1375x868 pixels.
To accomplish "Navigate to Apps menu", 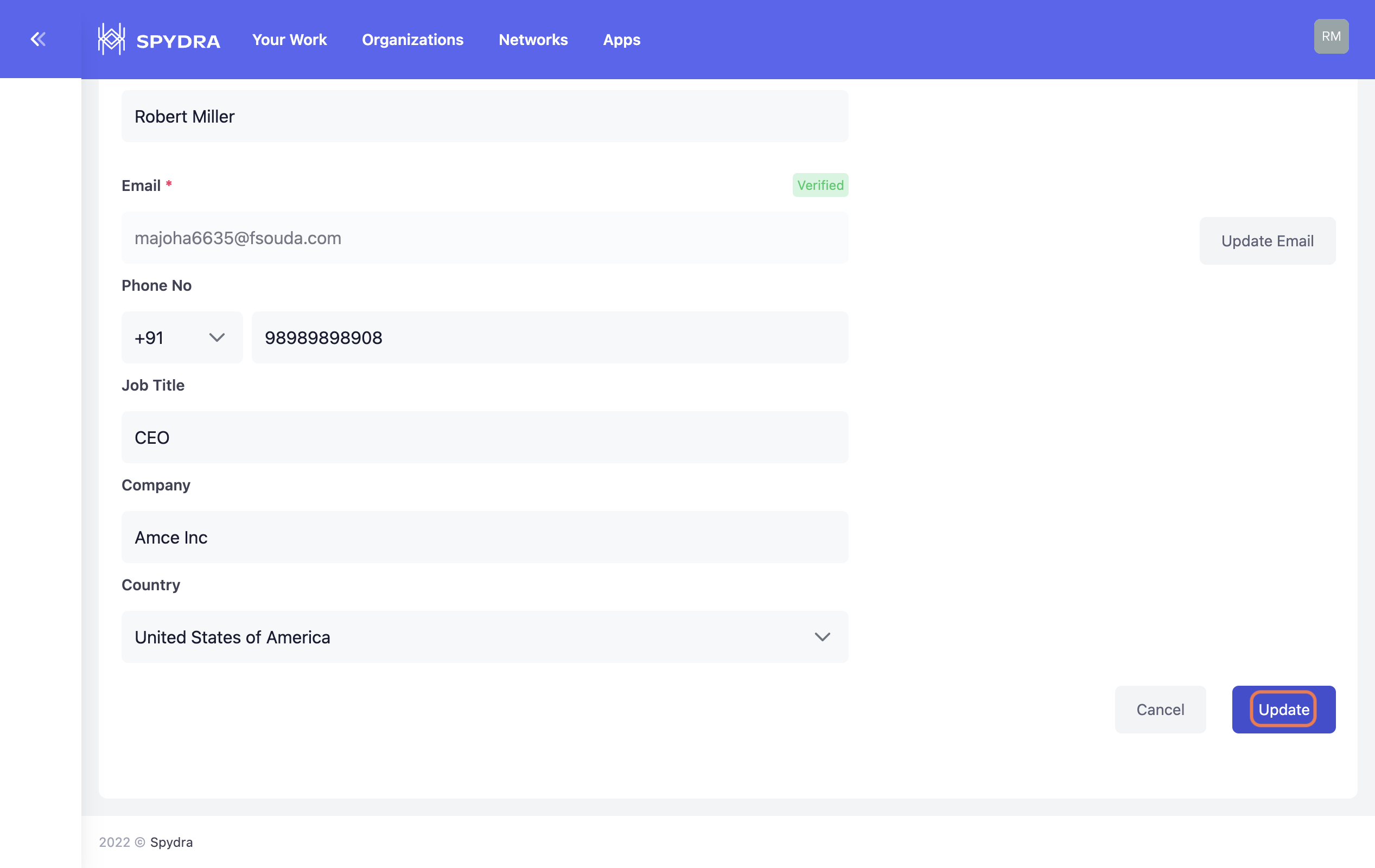I will (x=621, y=40).
